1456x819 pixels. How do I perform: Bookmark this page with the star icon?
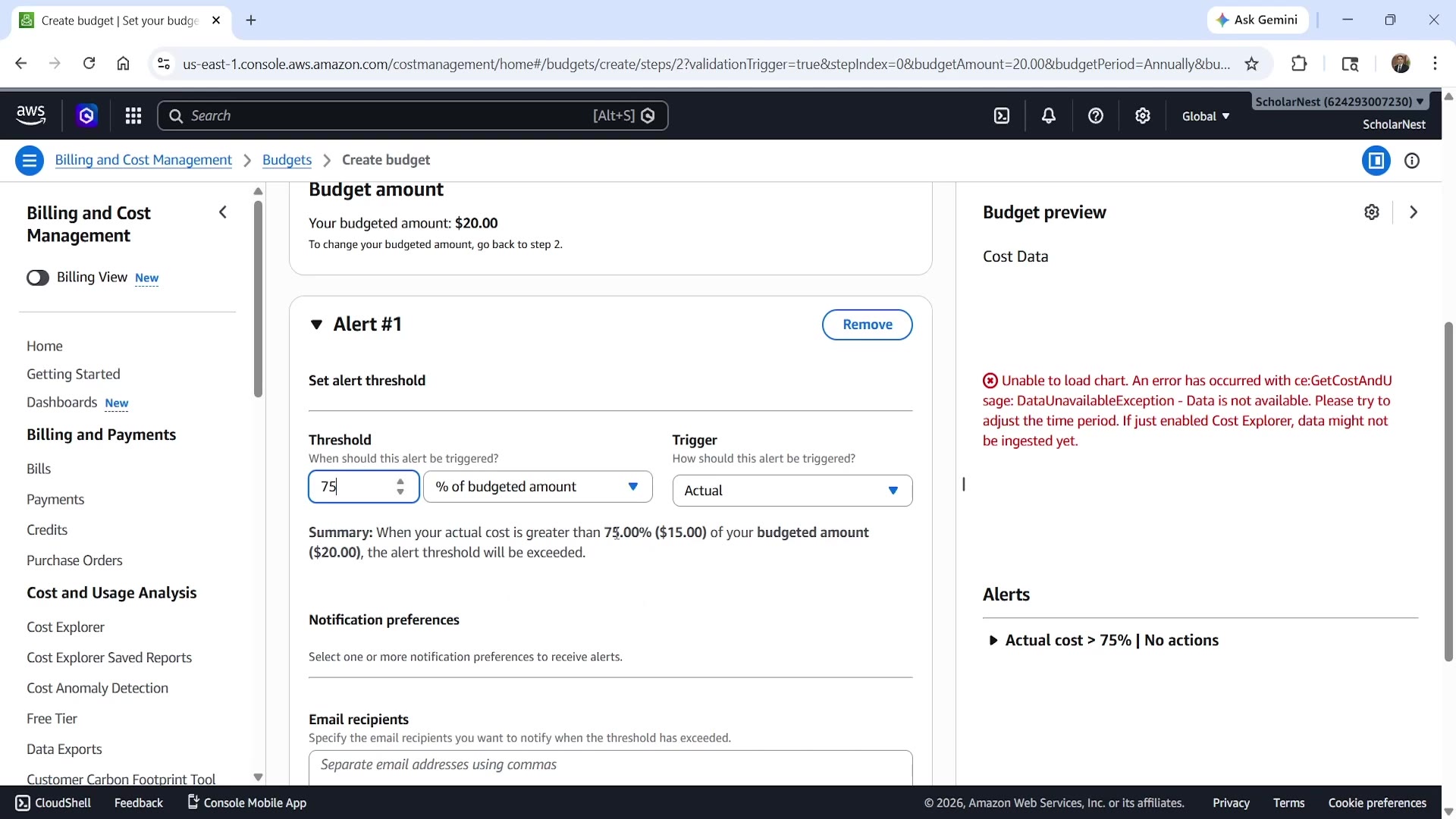(1252, 64)
